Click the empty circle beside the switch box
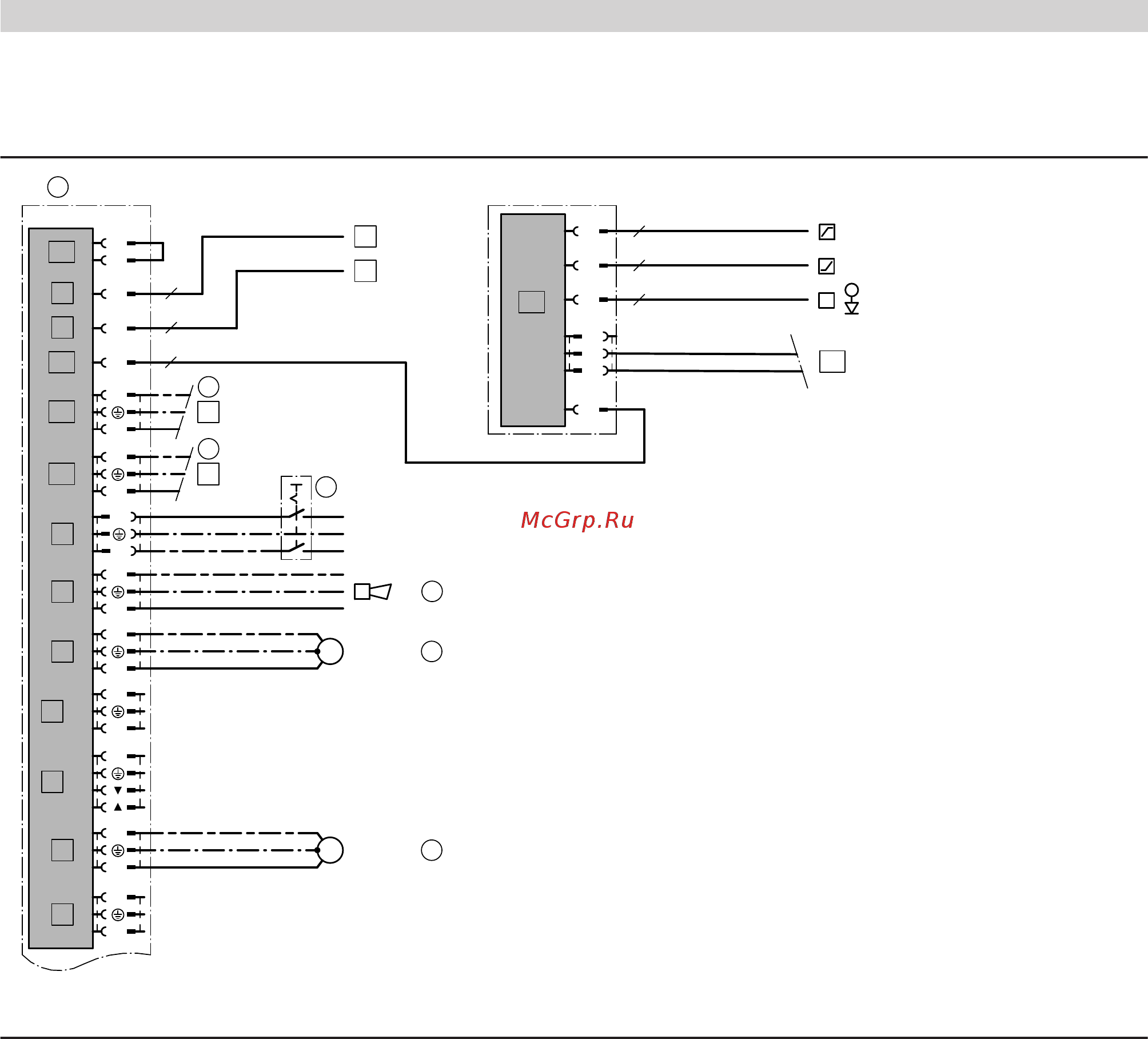 [x=326, y=487]
